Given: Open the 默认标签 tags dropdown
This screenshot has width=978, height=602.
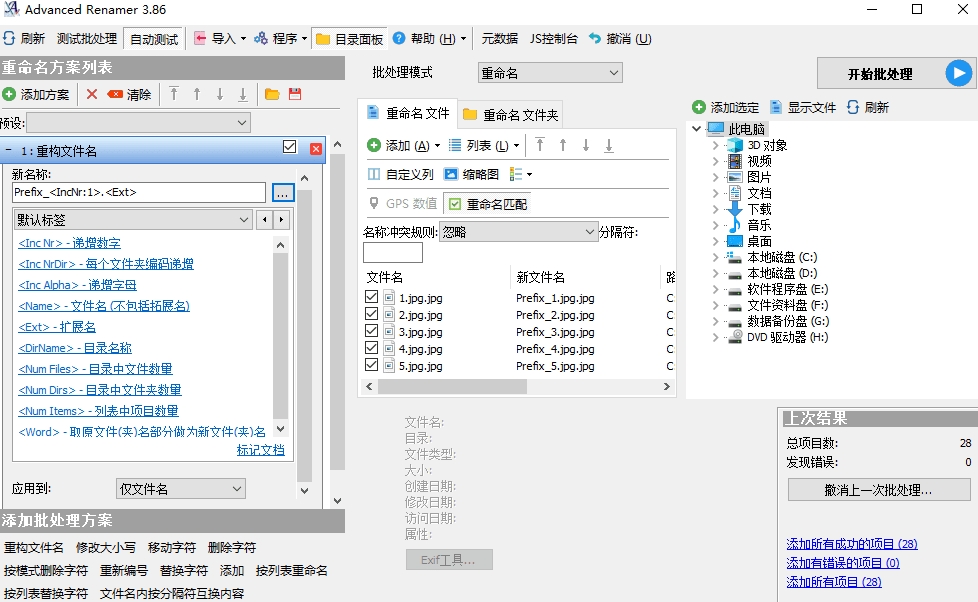Looking at the screenshot, I should click(x=133, y=220).
